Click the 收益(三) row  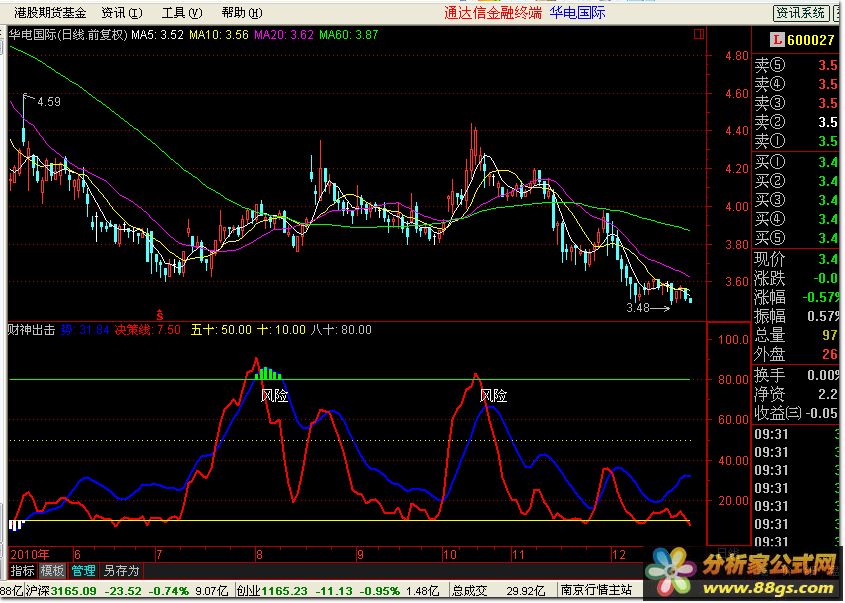click(796, 413)
